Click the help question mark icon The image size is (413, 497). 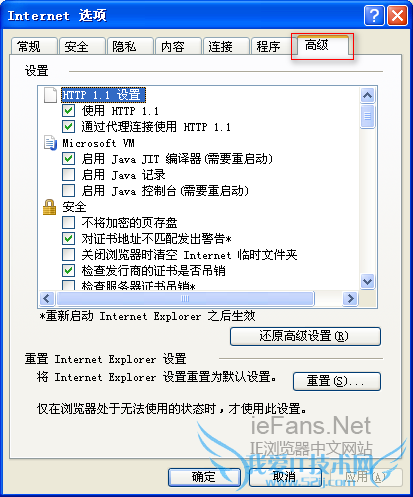click(374, 15)
